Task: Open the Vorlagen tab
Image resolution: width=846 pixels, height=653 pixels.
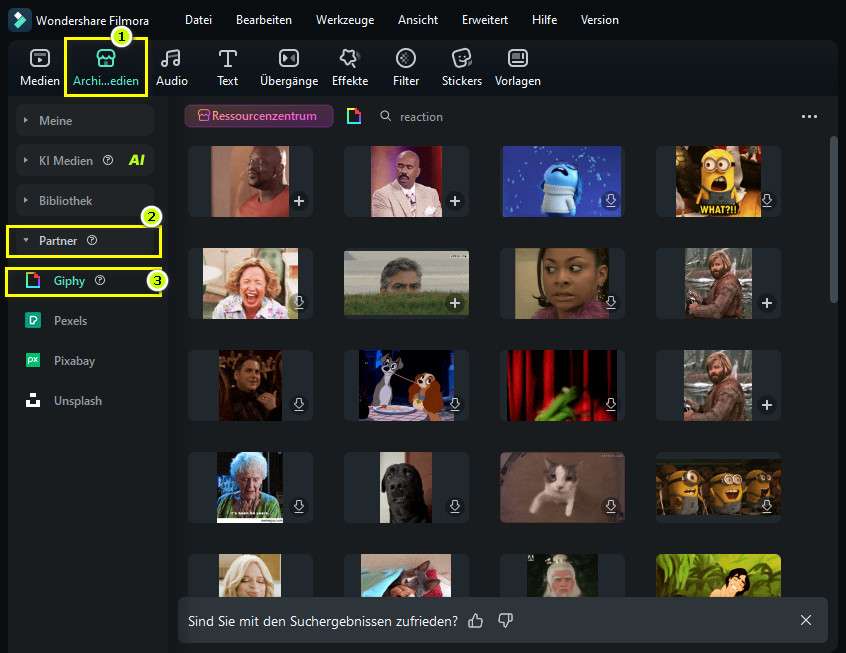Action: pyautogui.click(x=517, y=67)
